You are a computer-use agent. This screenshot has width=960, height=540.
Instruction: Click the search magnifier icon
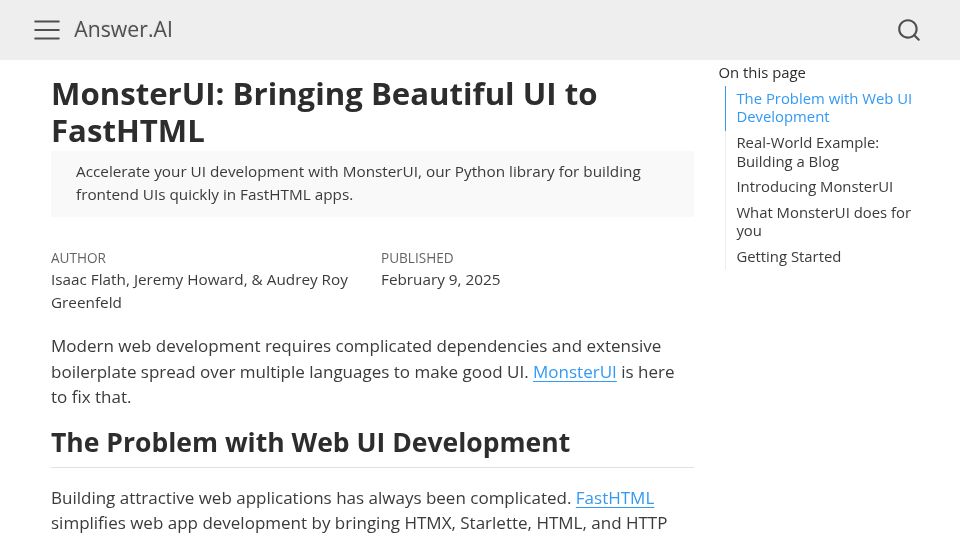click(x=909, y=29)
